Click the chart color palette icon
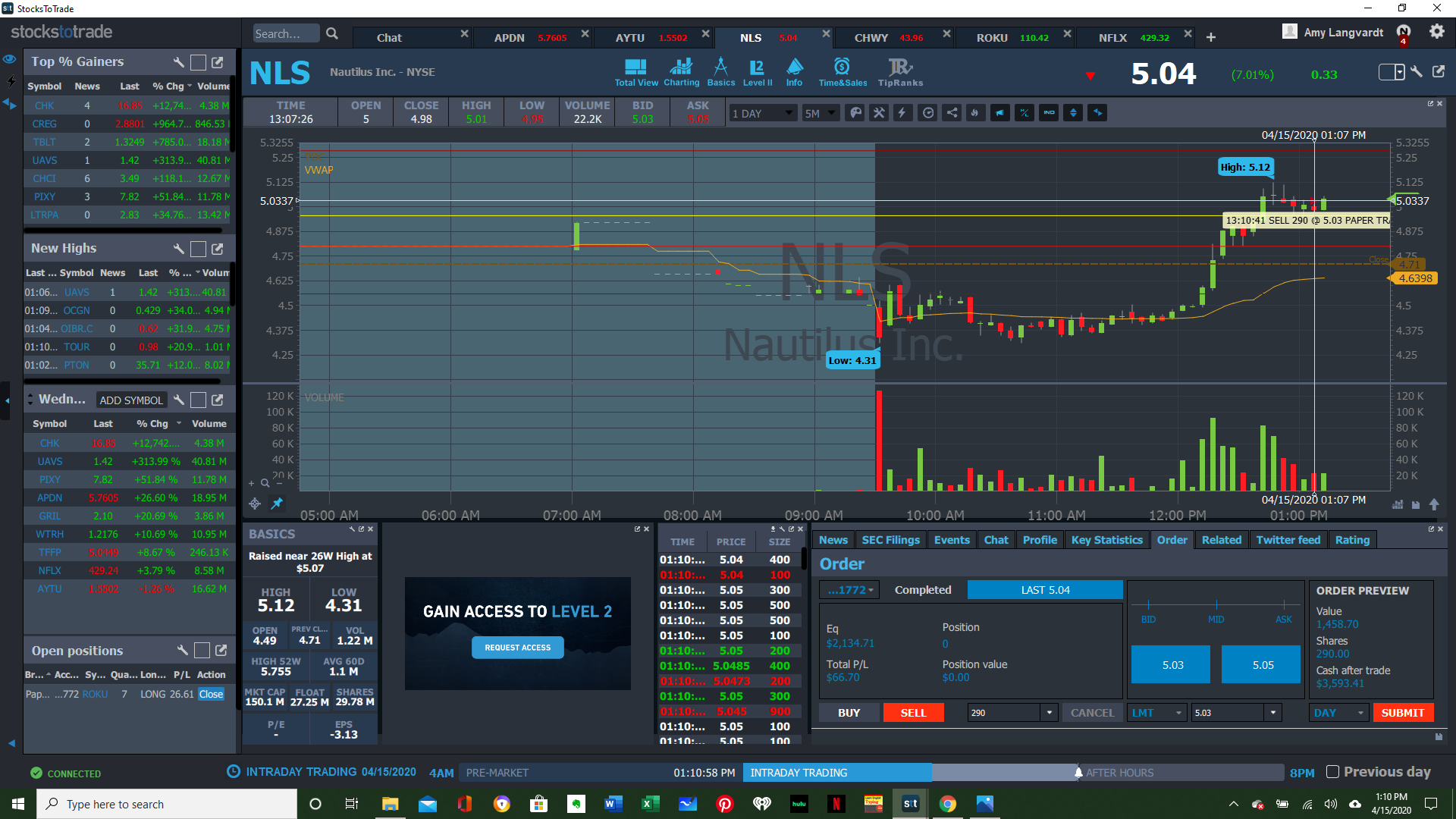 point(855,113)
